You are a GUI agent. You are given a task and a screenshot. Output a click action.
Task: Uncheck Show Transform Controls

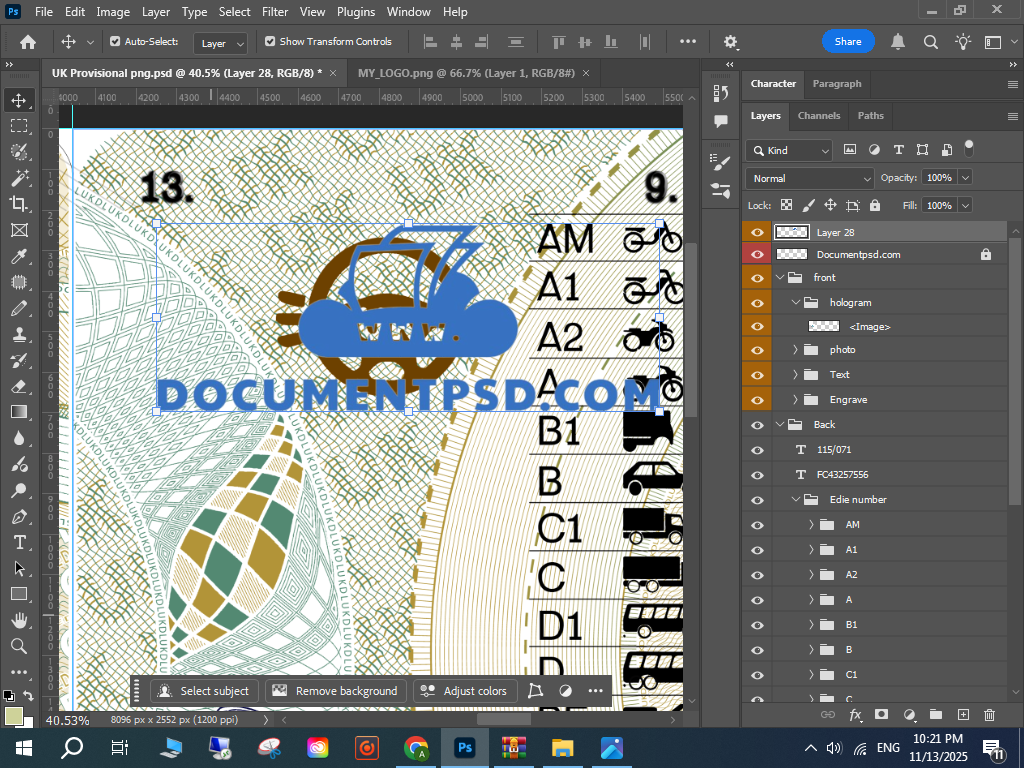pos(270,42)
